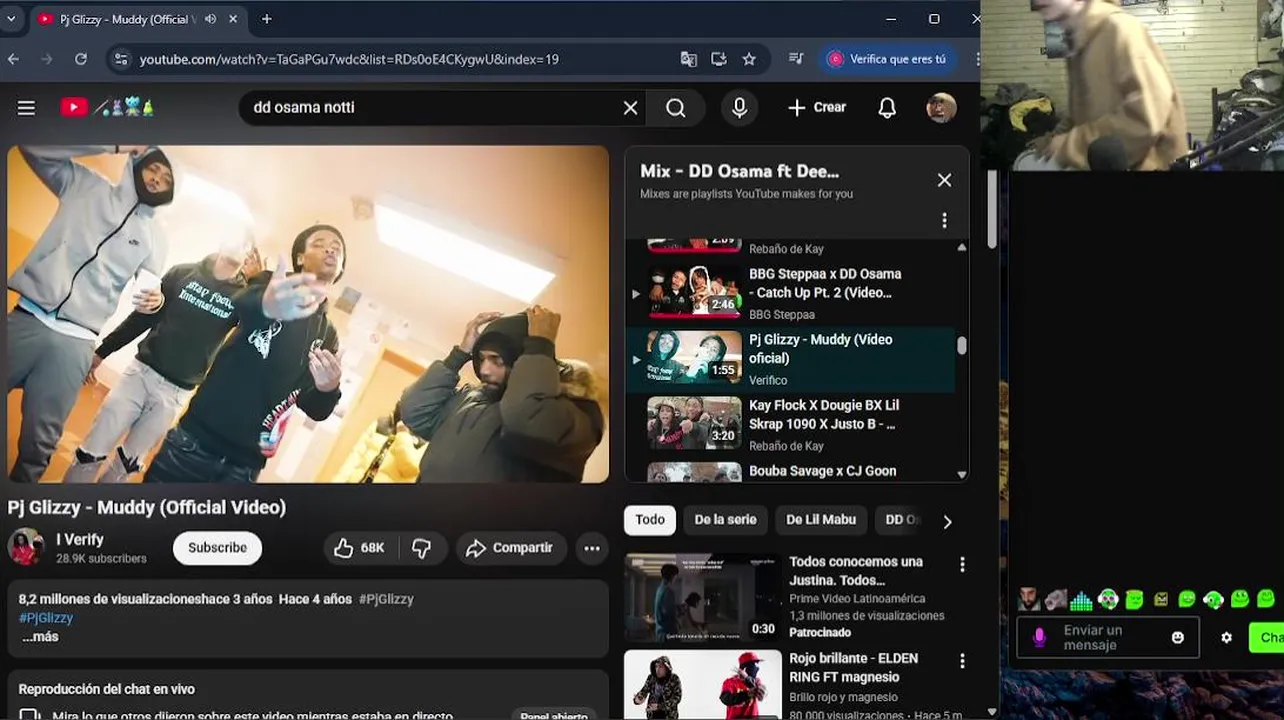Open Chrome media controls icon
Image resolution: width=1284 pixels, height=720 pixels.
[x=796, y=59]
